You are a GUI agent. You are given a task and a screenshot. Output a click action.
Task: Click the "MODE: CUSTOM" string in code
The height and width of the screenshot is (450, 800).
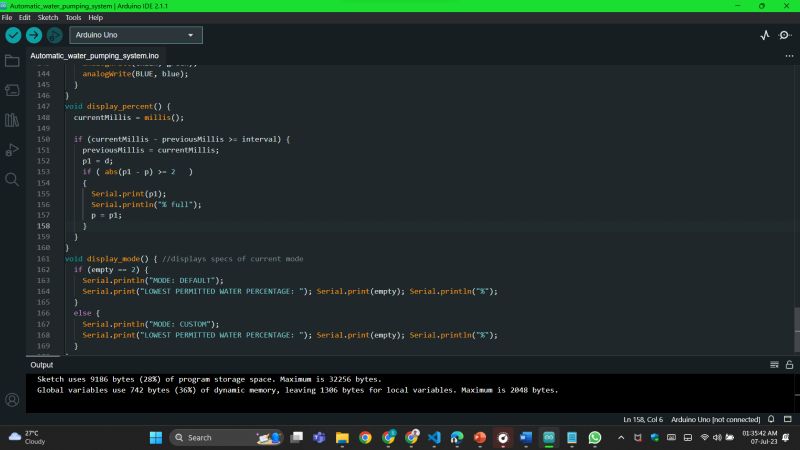pyautogui.click(x=179, y=324)
